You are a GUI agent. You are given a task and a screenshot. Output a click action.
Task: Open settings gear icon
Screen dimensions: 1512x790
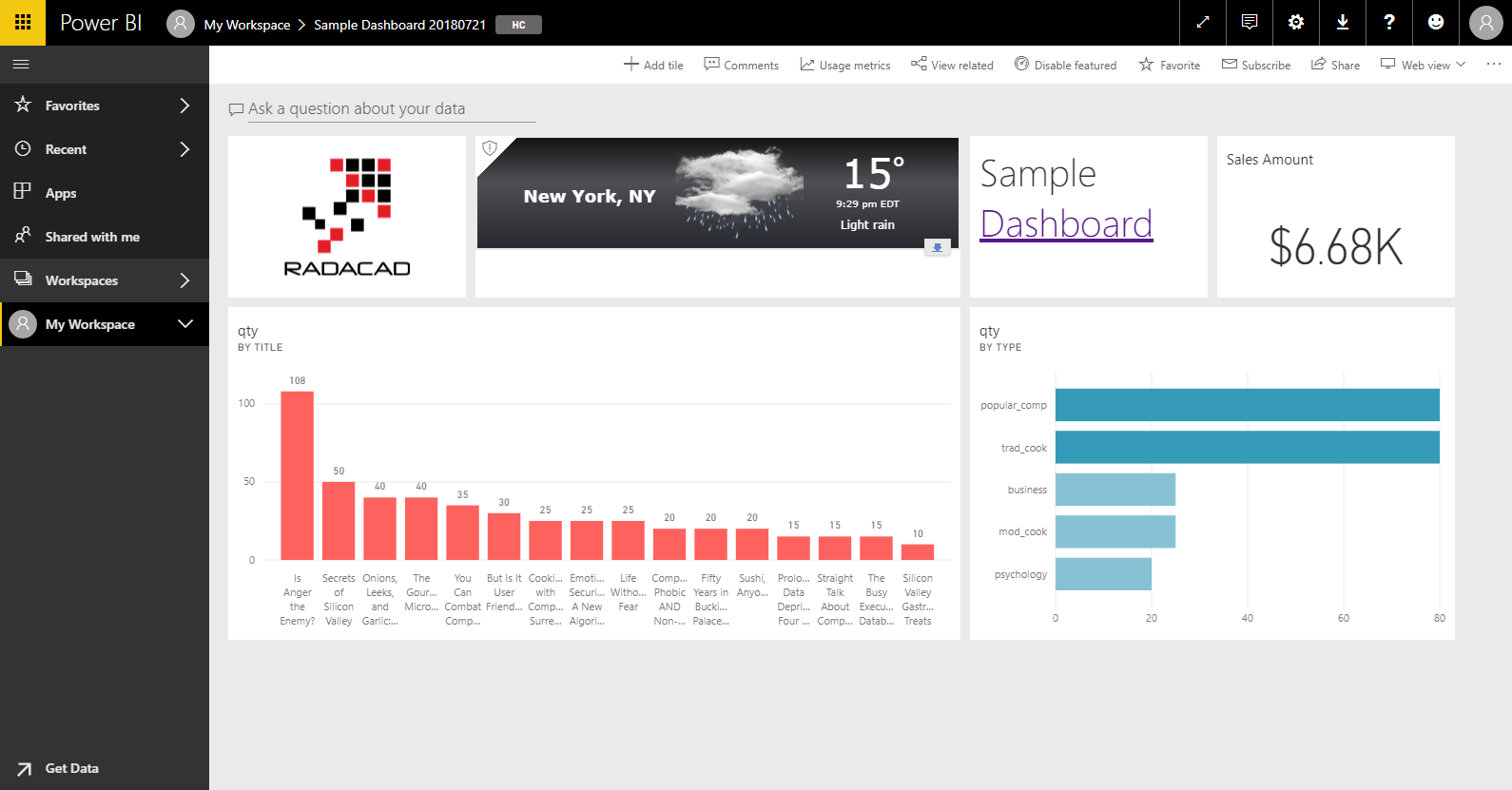coord(1296,23)
